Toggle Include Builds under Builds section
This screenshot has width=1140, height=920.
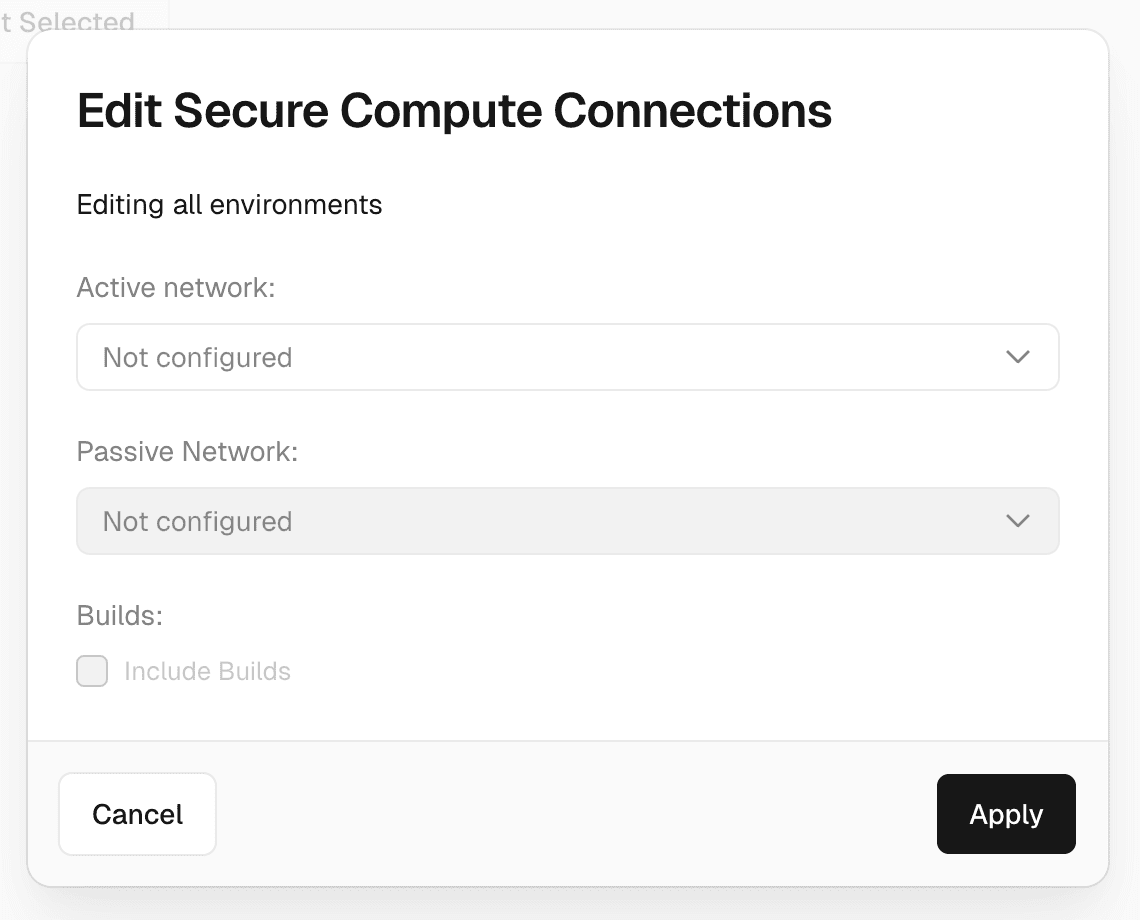coord(91,671)
